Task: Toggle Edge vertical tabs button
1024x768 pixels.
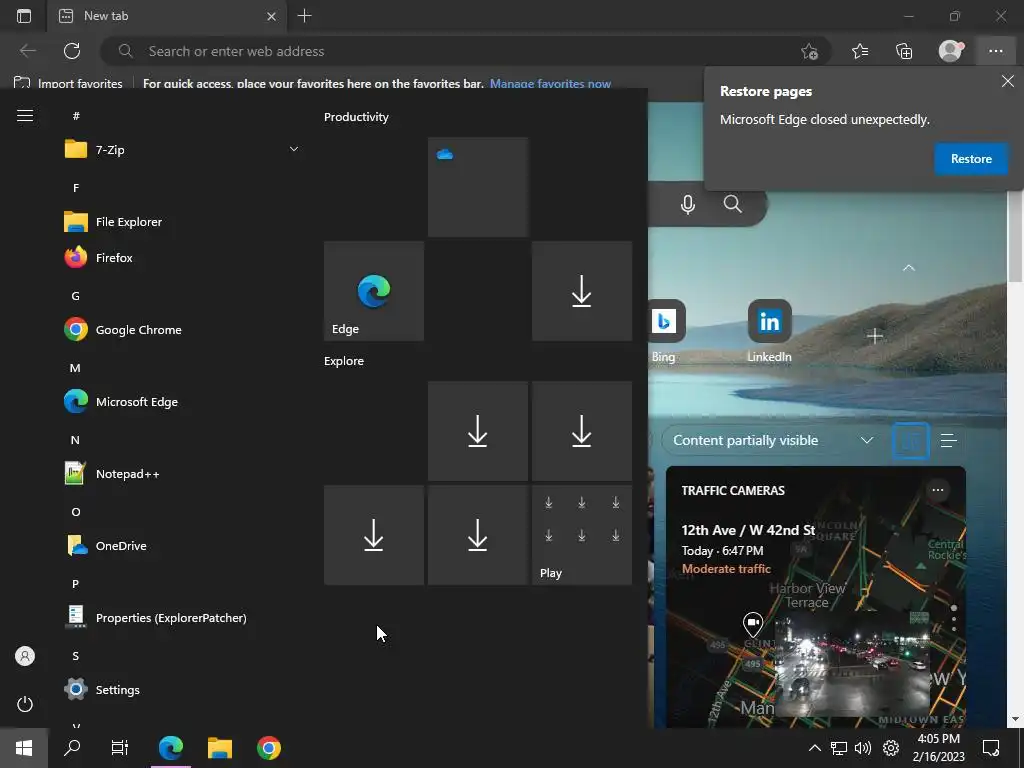Action: (x=24, y=16)
